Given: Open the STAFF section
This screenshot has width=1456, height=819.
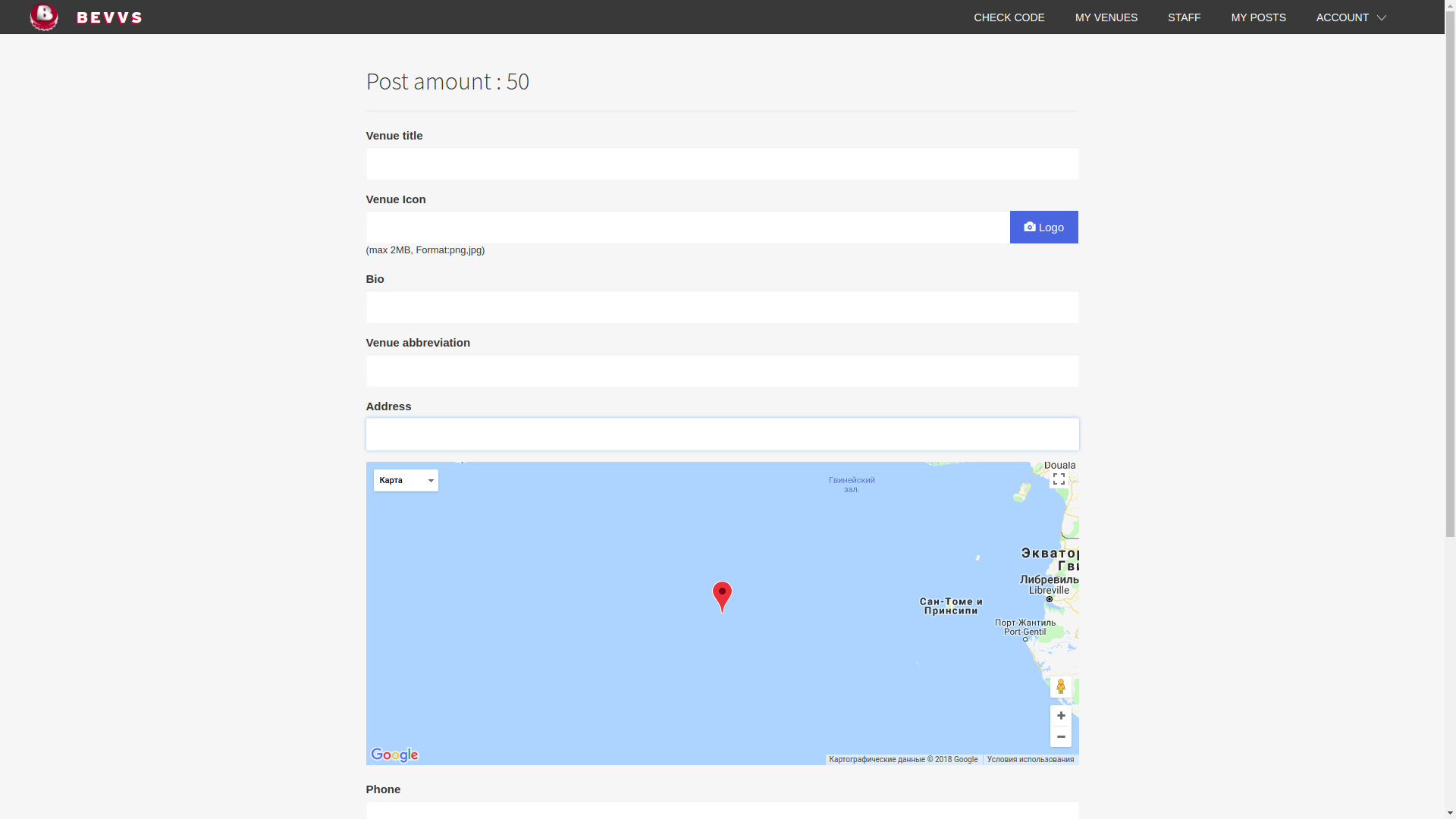Looking at the screenshot, I should pos(1184,17).
